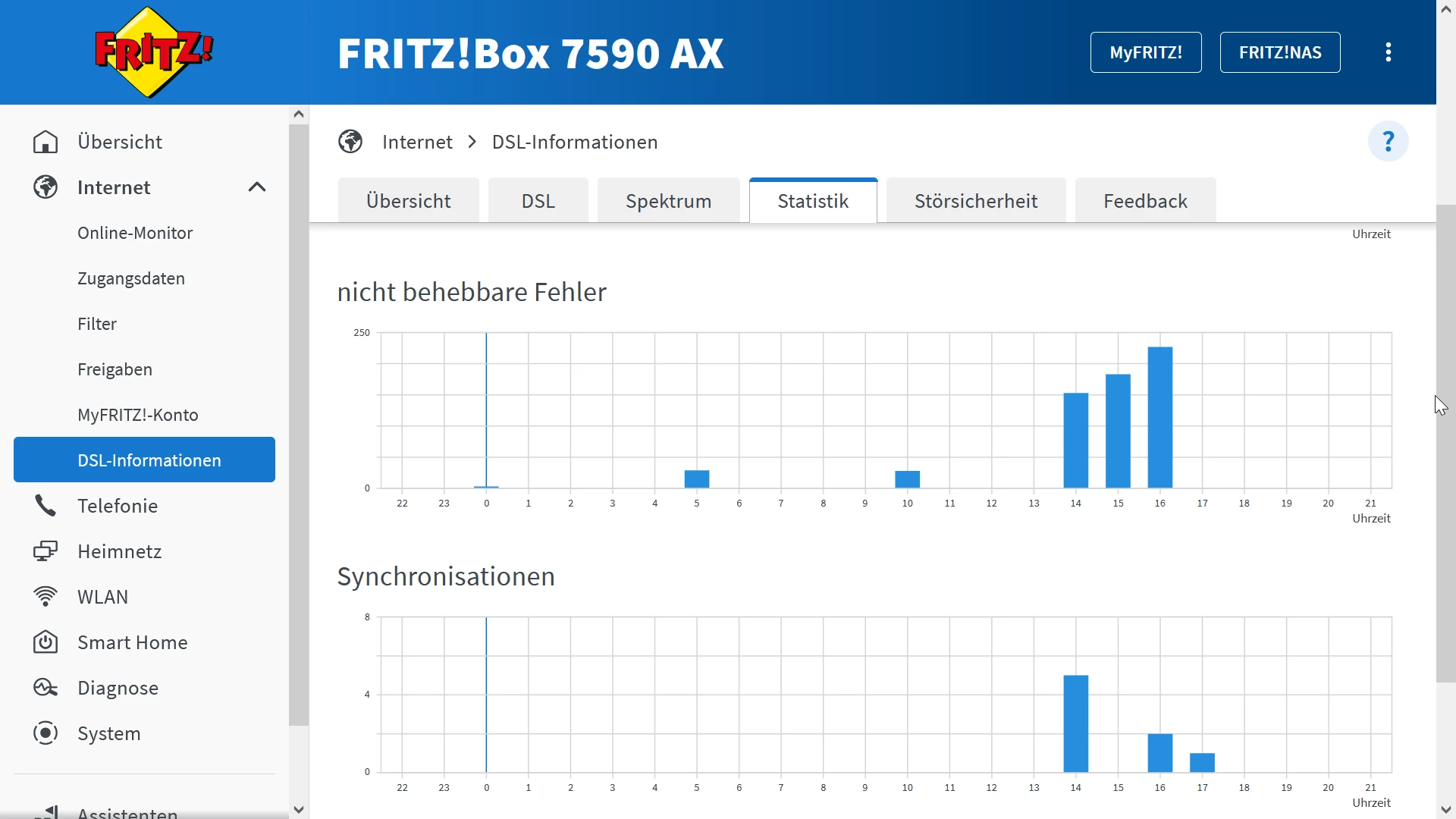Viewport: 1456px width, 819px height.
Task: Click the Übersicht house icon
Action: [x=45, y=142]
